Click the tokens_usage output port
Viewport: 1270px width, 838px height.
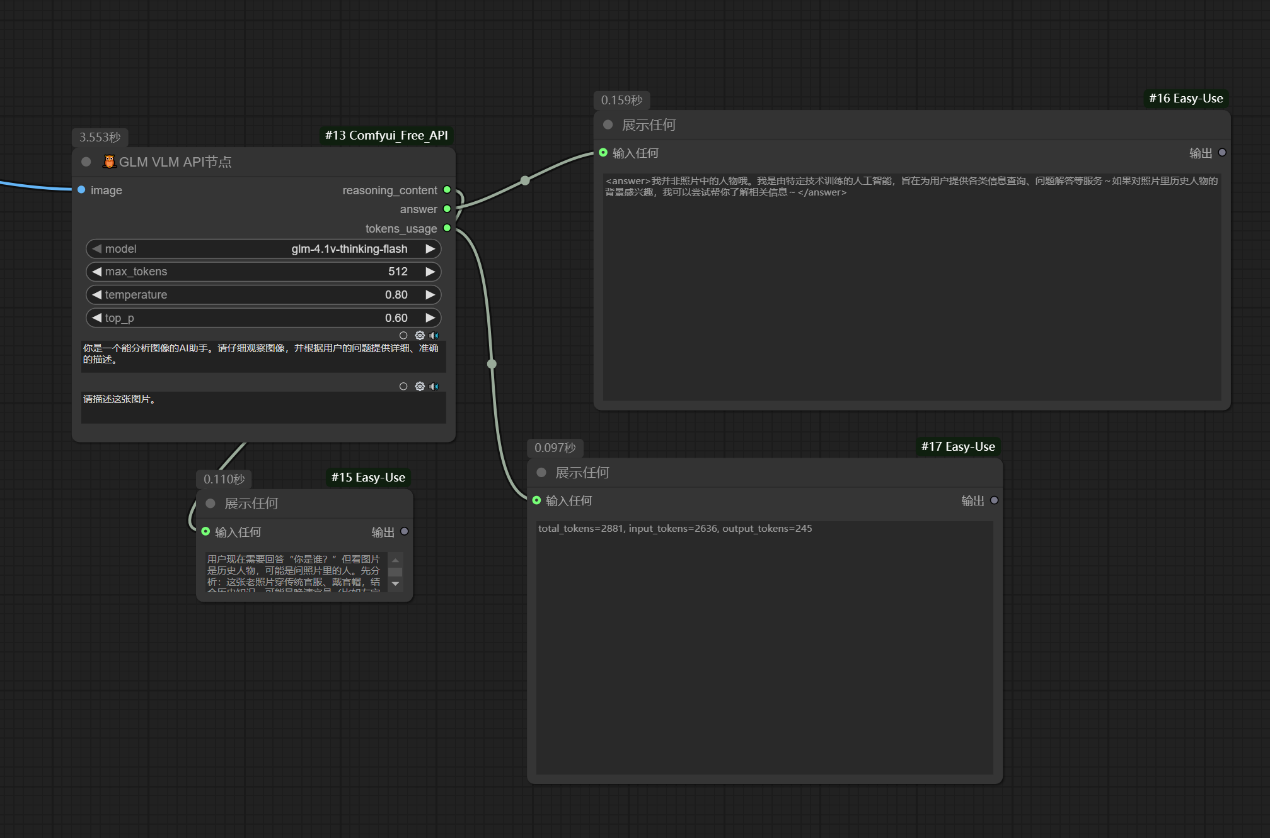447,229
